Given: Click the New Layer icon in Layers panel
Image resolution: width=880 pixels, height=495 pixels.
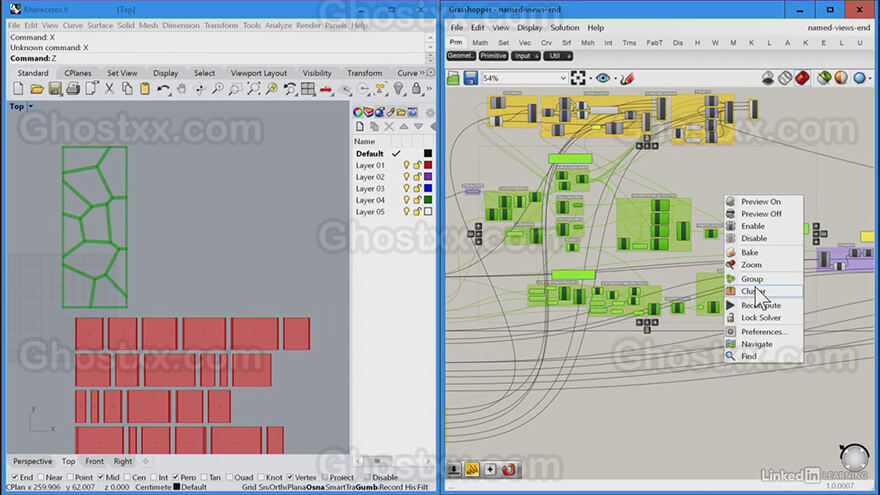Looking at the screenshot, I should click(x=360, y=127).
